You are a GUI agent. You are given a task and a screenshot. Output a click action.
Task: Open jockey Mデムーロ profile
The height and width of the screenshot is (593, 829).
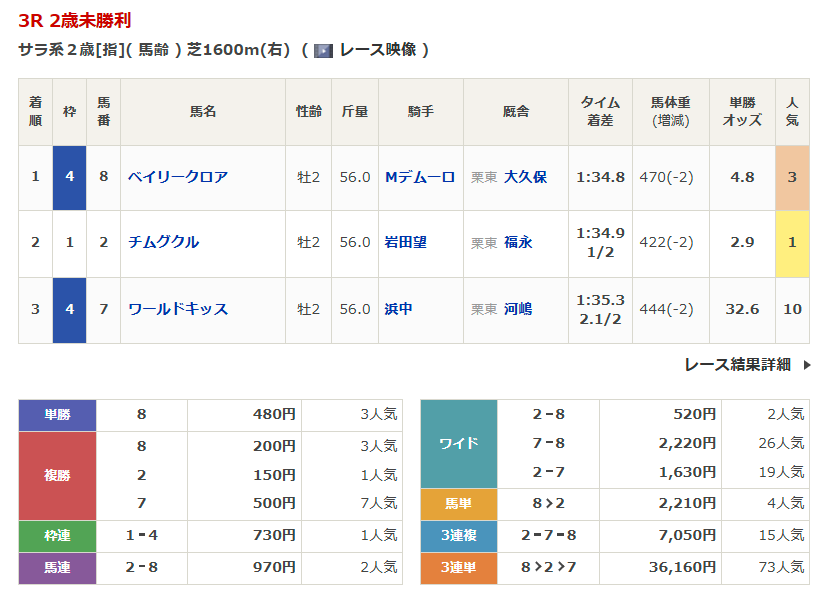pyautogui.click(x=420, y=177)
